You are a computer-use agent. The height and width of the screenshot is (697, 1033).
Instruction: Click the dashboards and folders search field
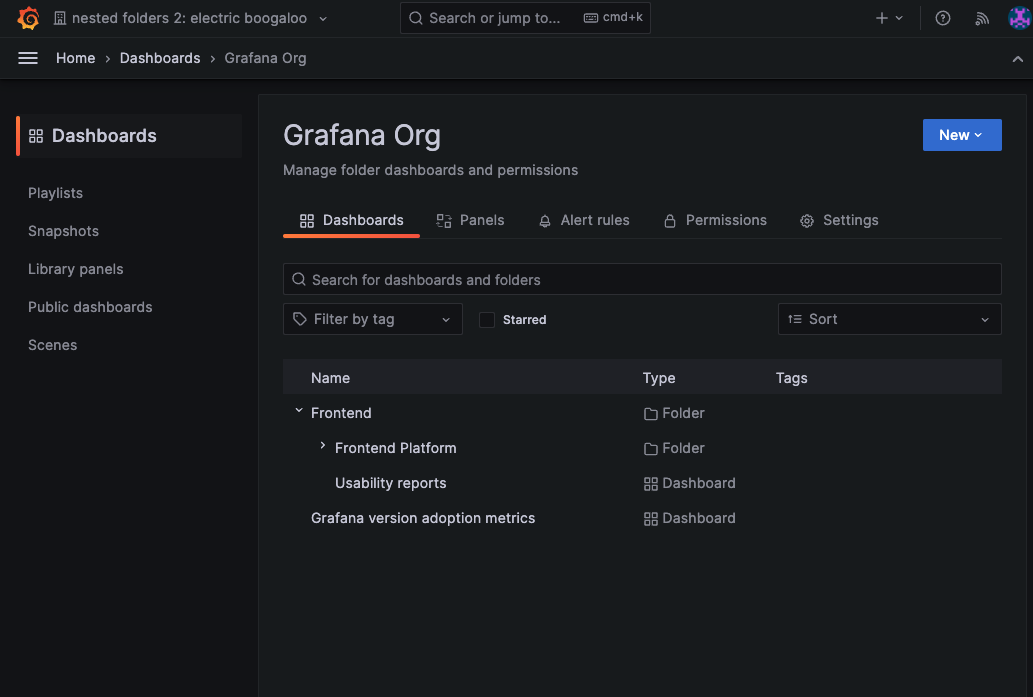click(x=642, y=279)
